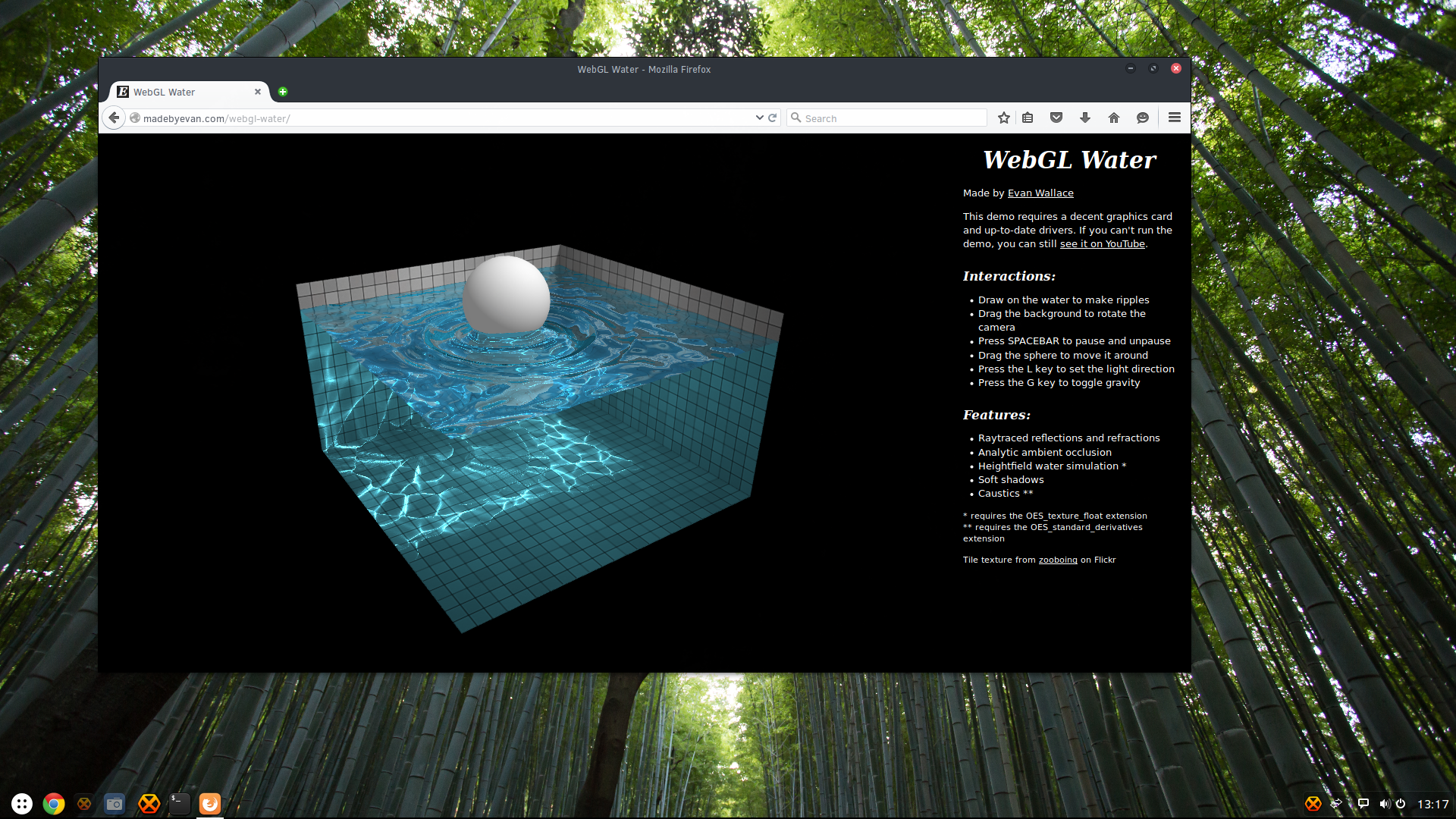Screen dimensions: 1456x819
Task: Show bookmarks list icon in toolbar
Action: (x=1028, y=118)
